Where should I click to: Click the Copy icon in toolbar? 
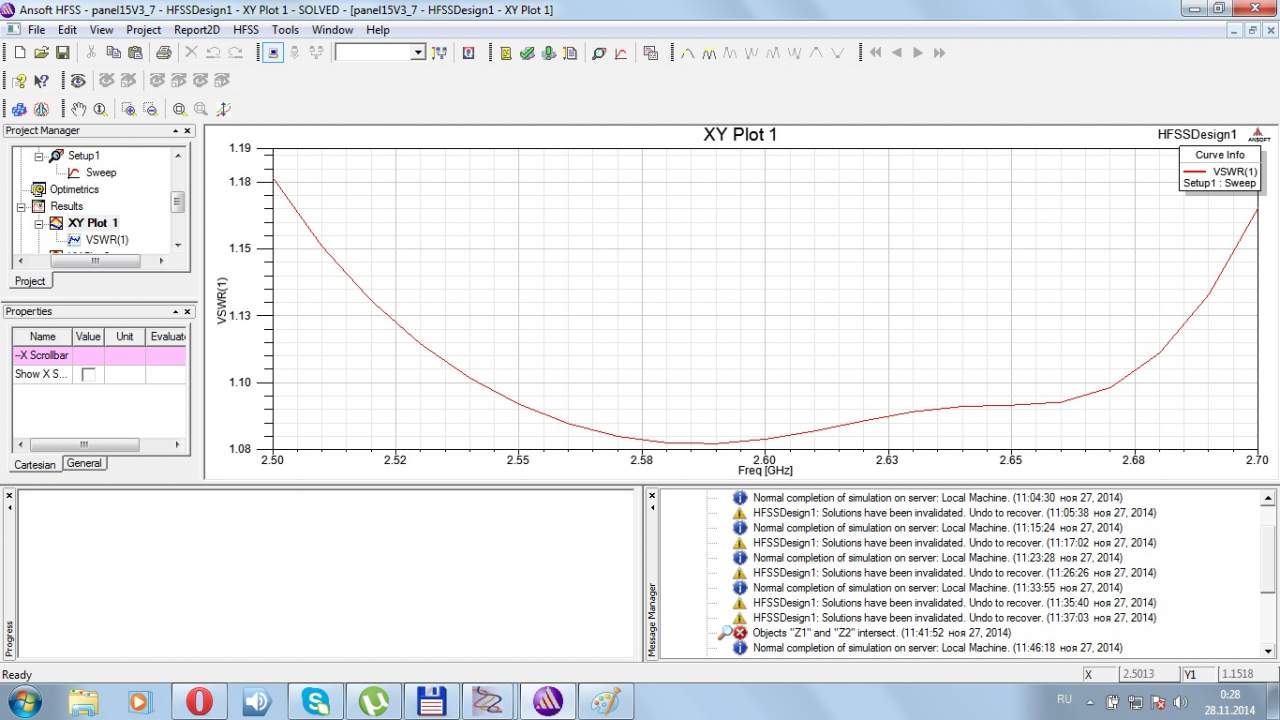[x=113, y=52]
